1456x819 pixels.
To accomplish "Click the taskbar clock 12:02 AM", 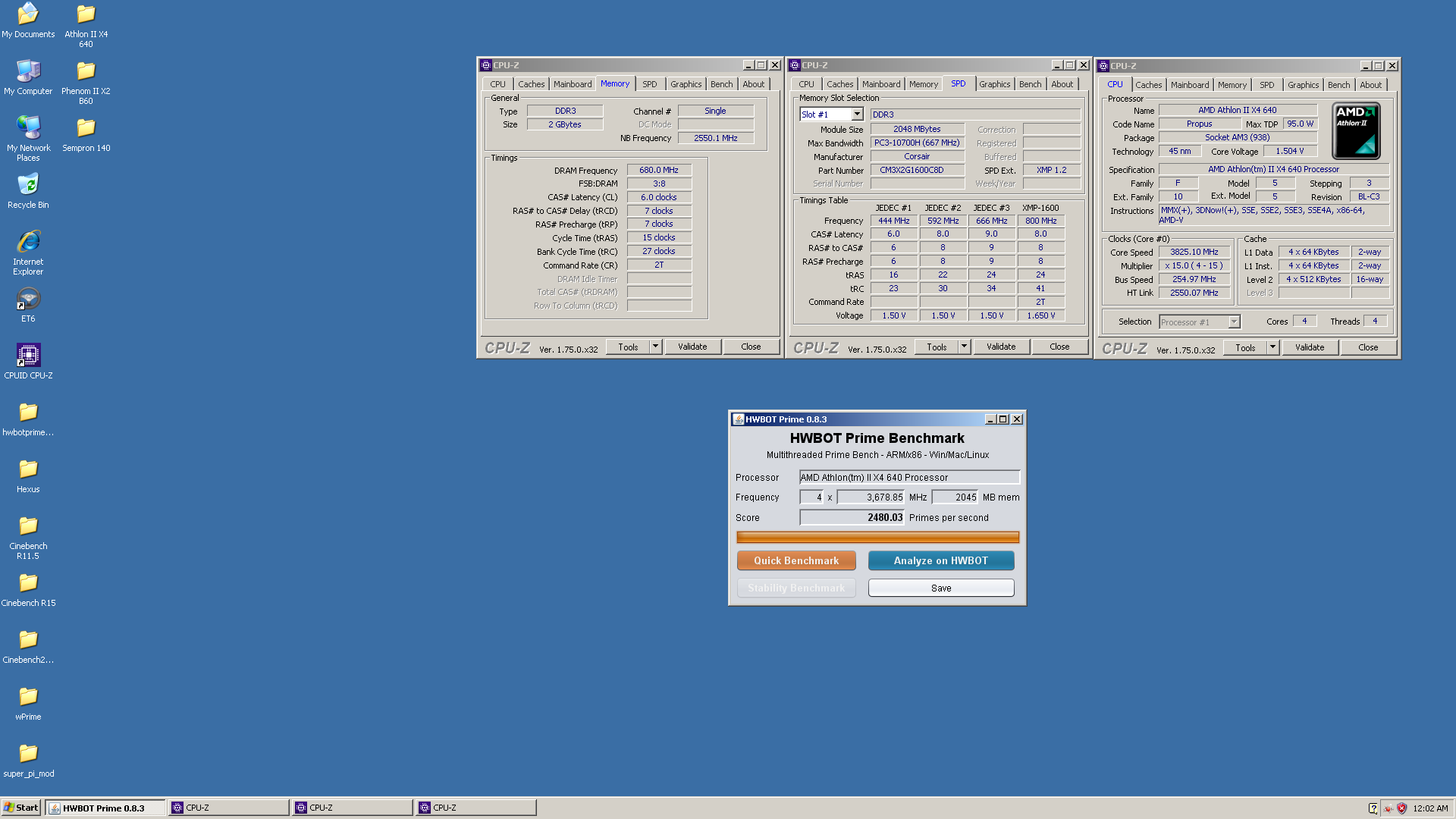I will pos(1430,808).
